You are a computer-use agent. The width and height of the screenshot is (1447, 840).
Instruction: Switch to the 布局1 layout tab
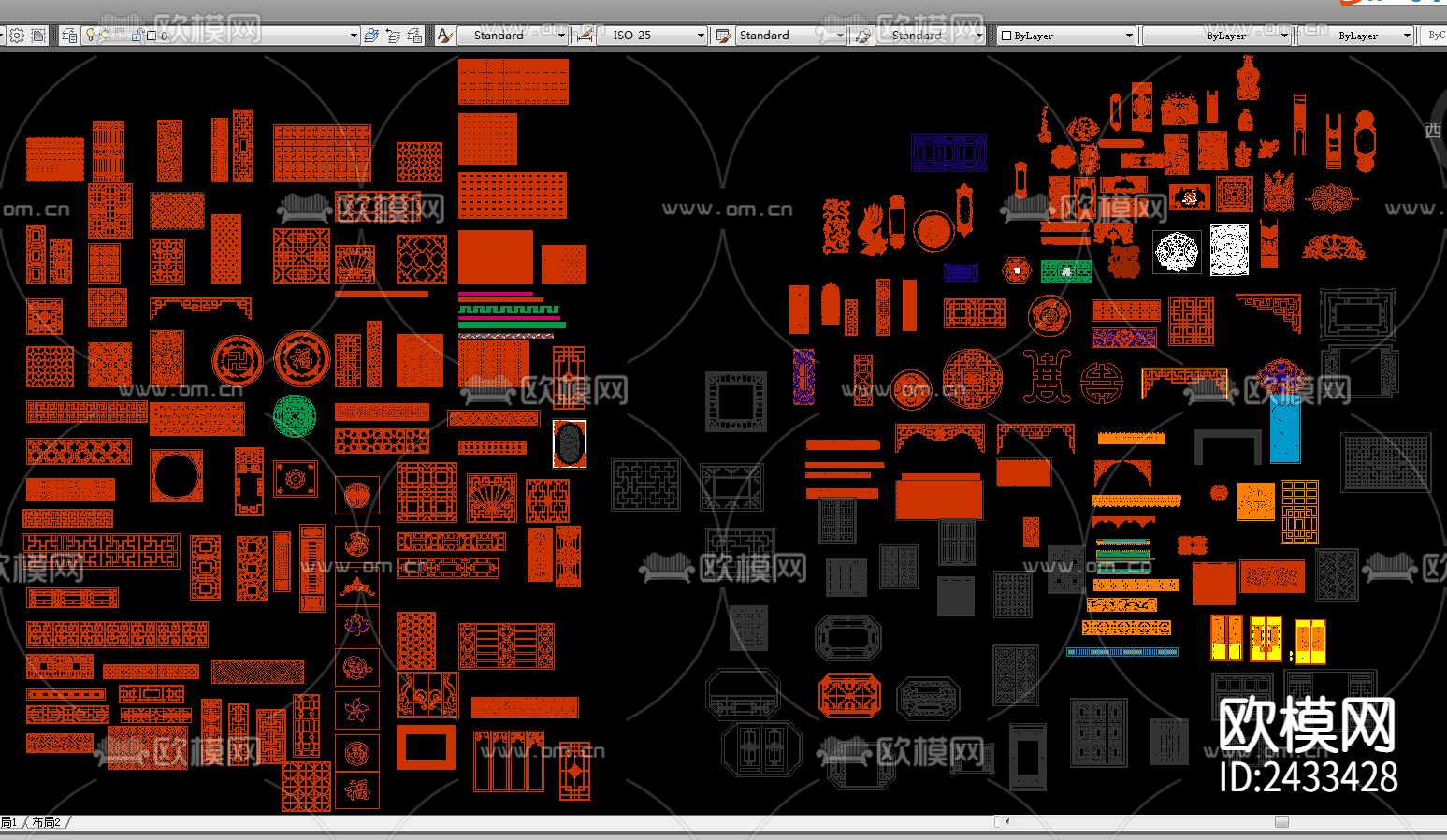tap(8, 822)
